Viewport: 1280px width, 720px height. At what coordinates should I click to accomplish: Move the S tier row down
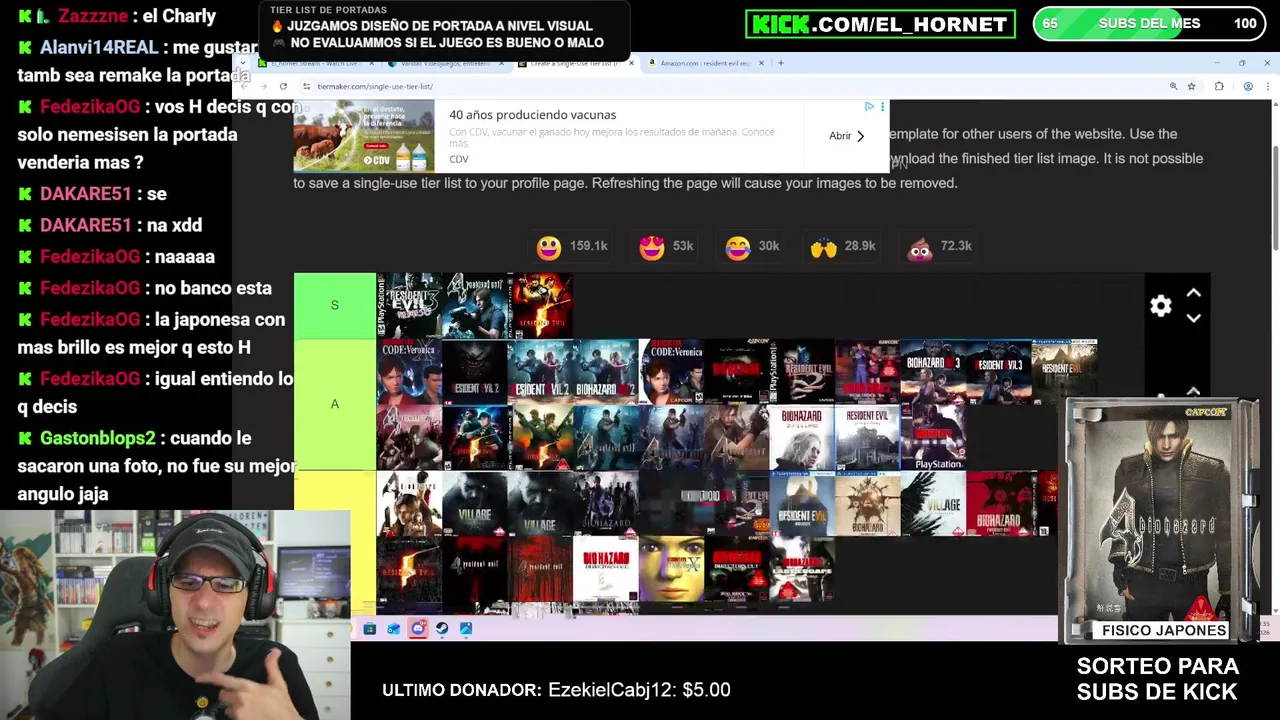point(1193,318)
